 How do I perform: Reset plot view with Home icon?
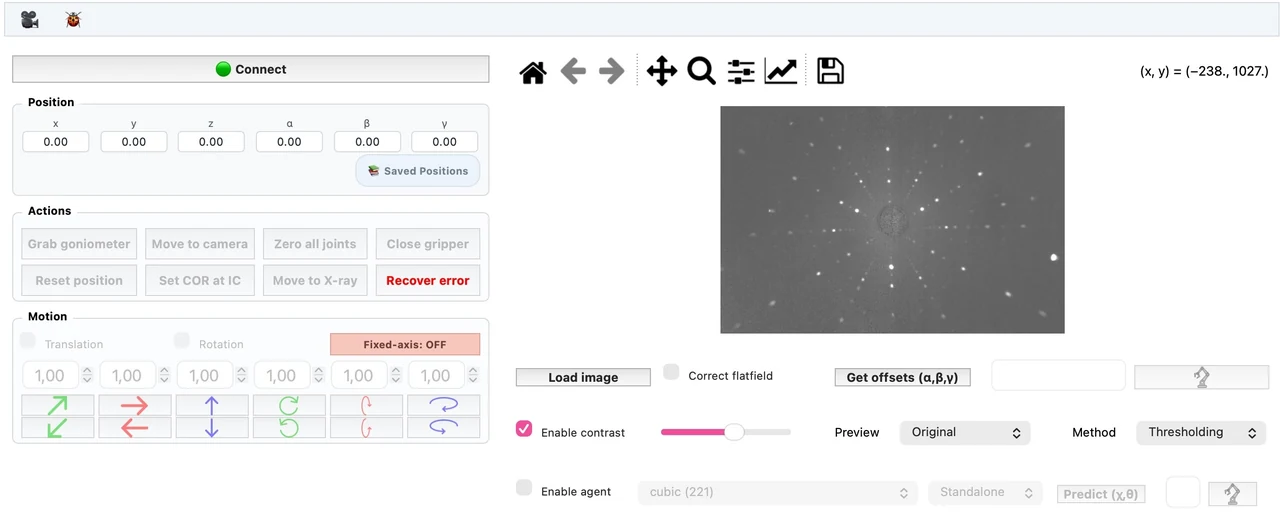tap(533, 72)
